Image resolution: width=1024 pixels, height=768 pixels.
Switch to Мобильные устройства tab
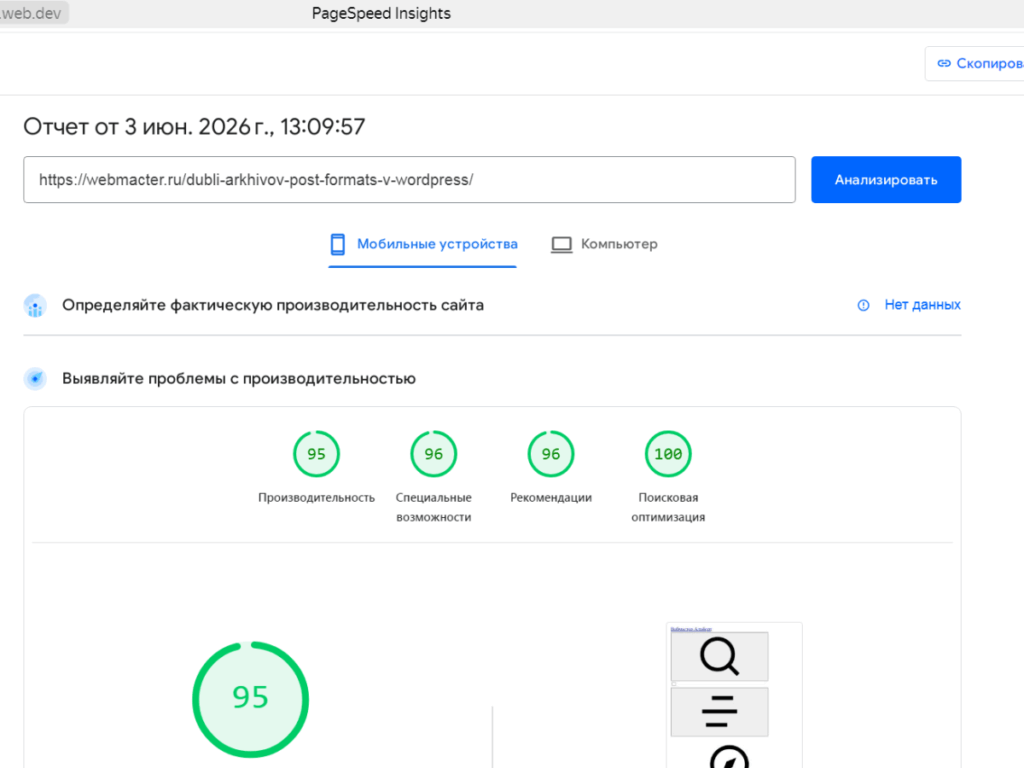click(x=423, y=244)
